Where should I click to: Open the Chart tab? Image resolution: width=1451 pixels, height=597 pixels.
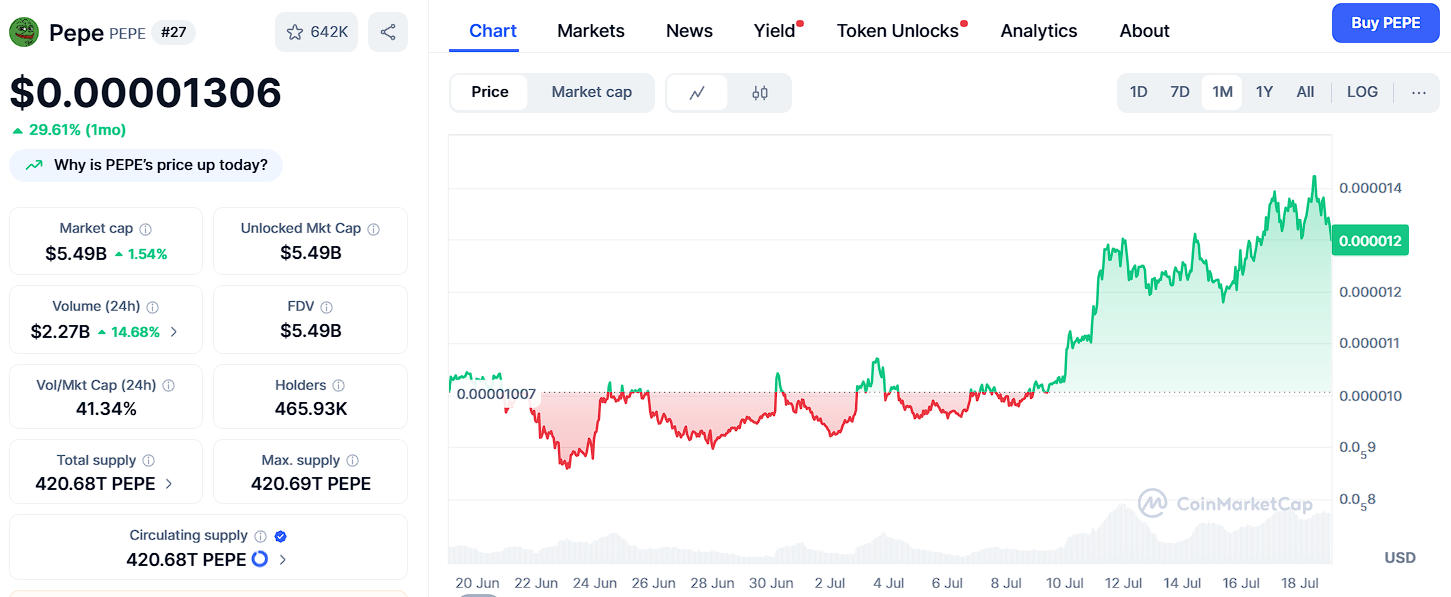[493, 31]
